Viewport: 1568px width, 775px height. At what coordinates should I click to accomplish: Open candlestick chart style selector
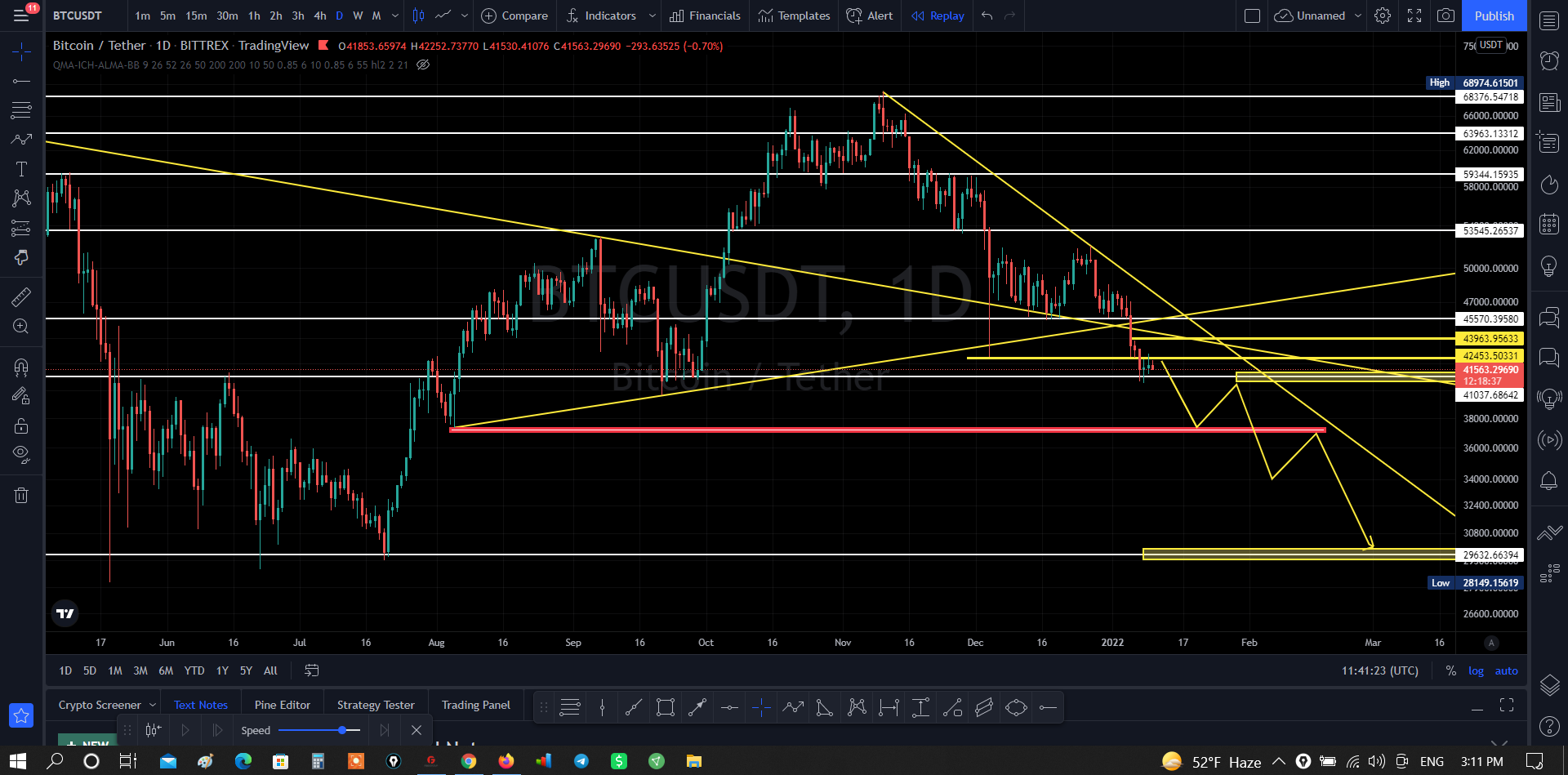click(x=418, y=16)
